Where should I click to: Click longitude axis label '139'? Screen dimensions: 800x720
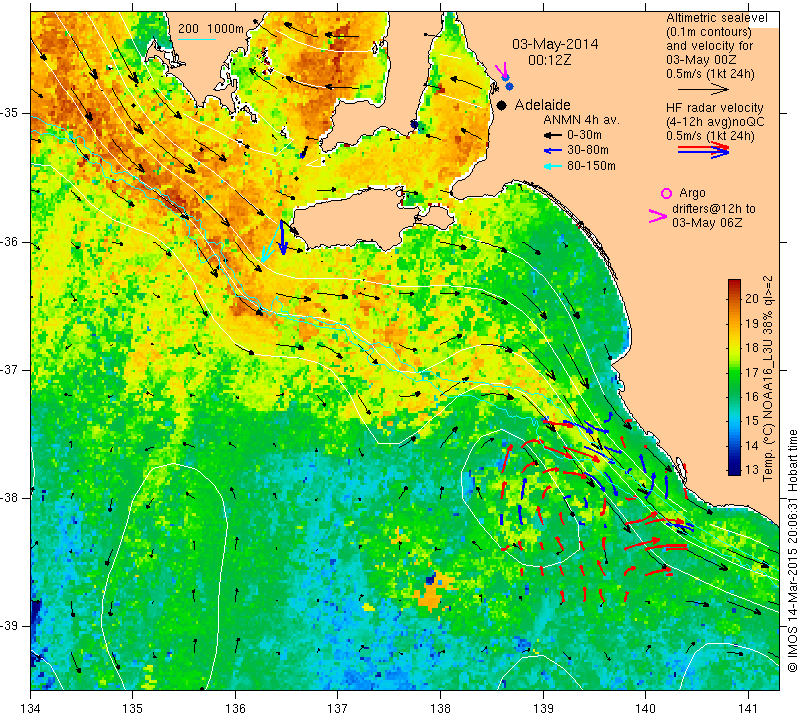coord(543,708)
